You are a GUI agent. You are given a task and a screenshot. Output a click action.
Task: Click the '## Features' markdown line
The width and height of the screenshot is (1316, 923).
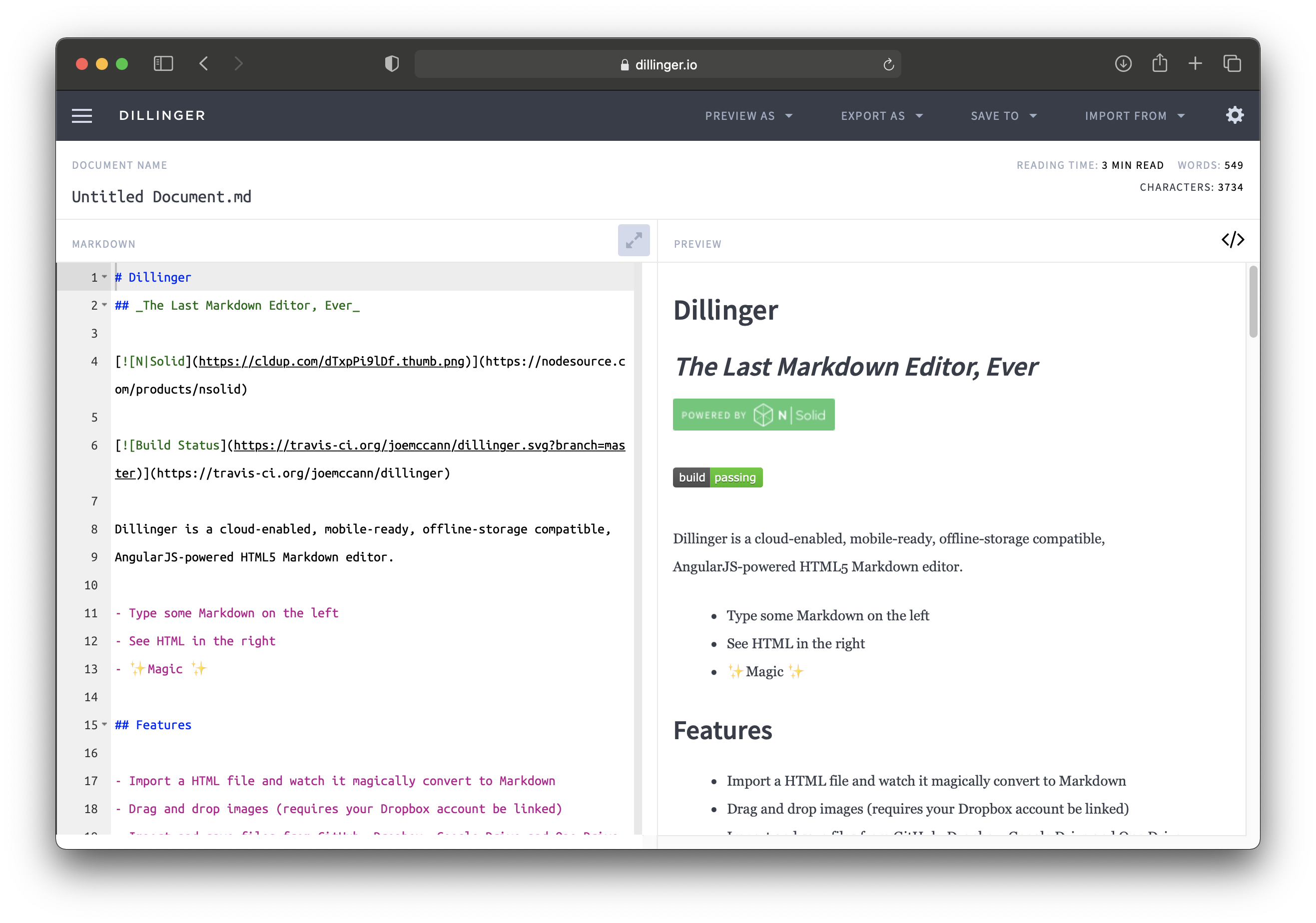pos(152,725)
